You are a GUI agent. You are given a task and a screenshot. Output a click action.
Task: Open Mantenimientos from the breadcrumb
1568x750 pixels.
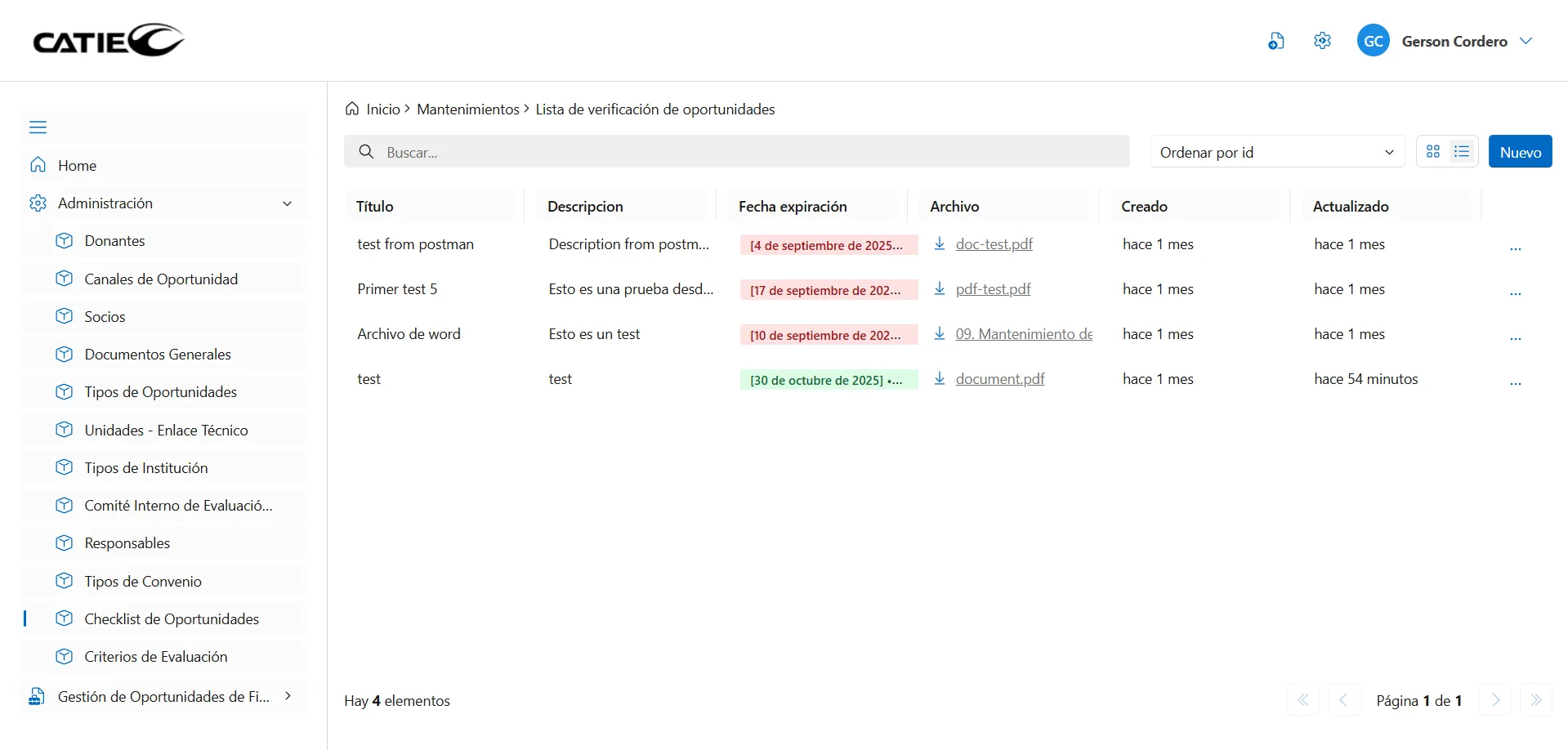468,109
